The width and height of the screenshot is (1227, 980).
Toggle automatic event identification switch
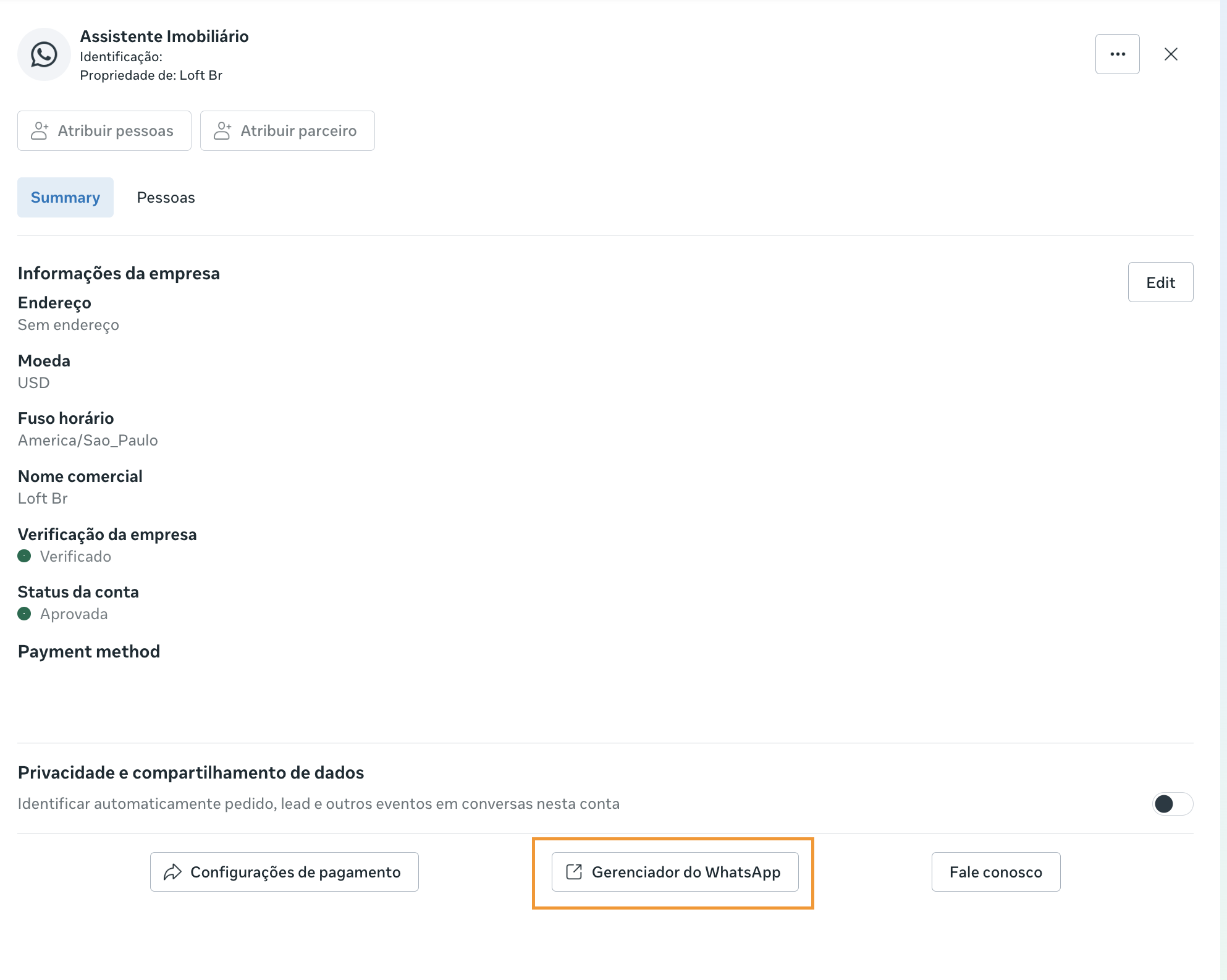click(1171, 804)
